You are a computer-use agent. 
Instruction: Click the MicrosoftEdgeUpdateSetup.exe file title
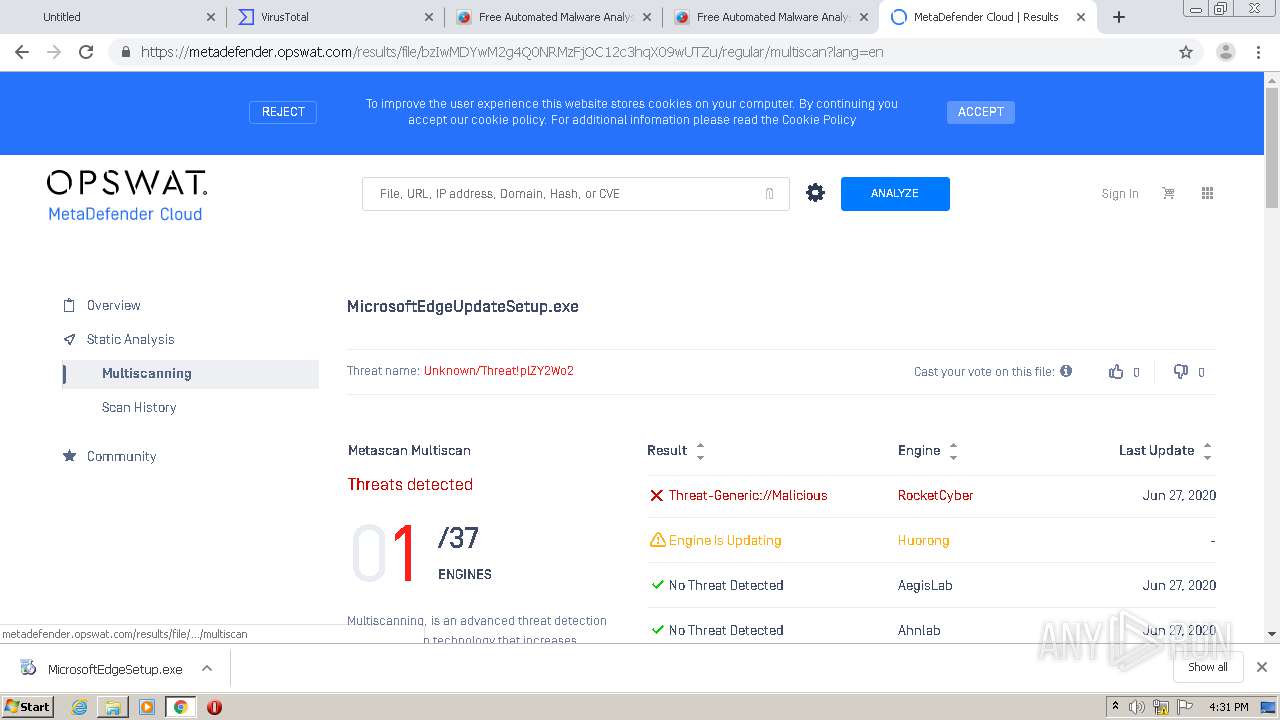click(x=463, y=306)
